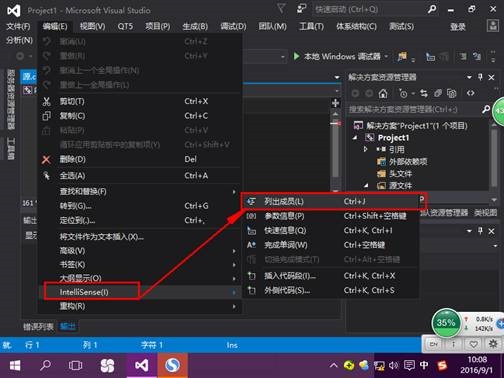Choose 列出成员(L) from the submenu
The height and width of the screenshot is (378, 504).
tap(330, 201)
